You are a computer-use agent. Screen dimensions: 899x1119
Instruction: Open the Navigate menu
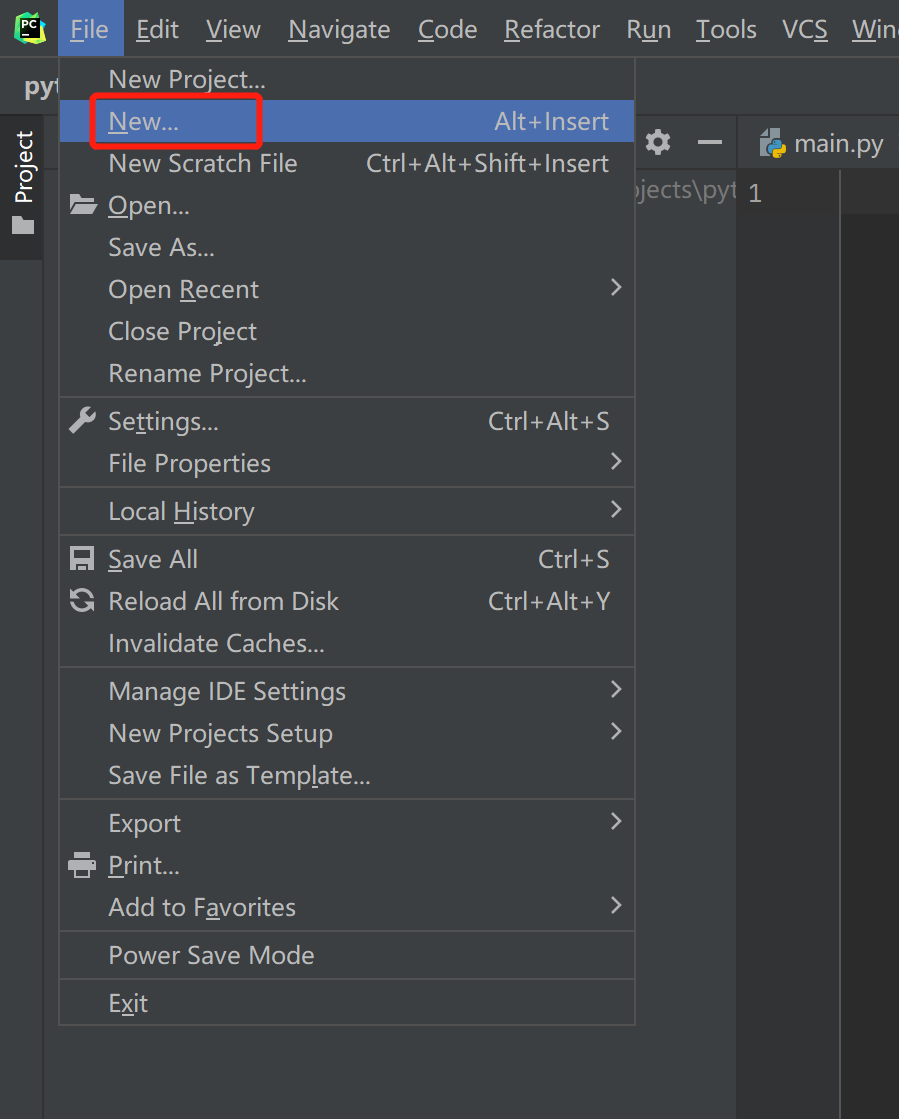(x=339, y=29)
